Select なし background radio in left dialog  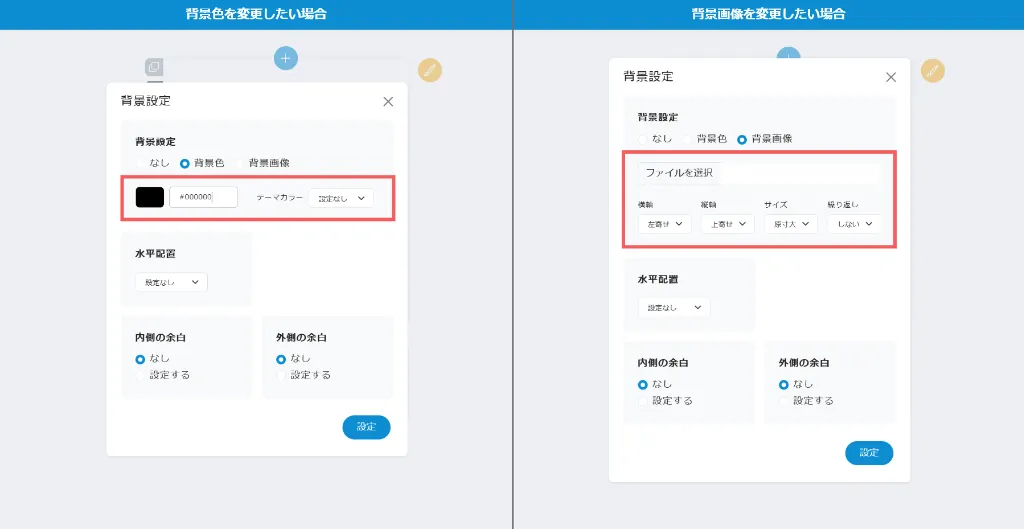pyautogui.click(x=141, y=163)
